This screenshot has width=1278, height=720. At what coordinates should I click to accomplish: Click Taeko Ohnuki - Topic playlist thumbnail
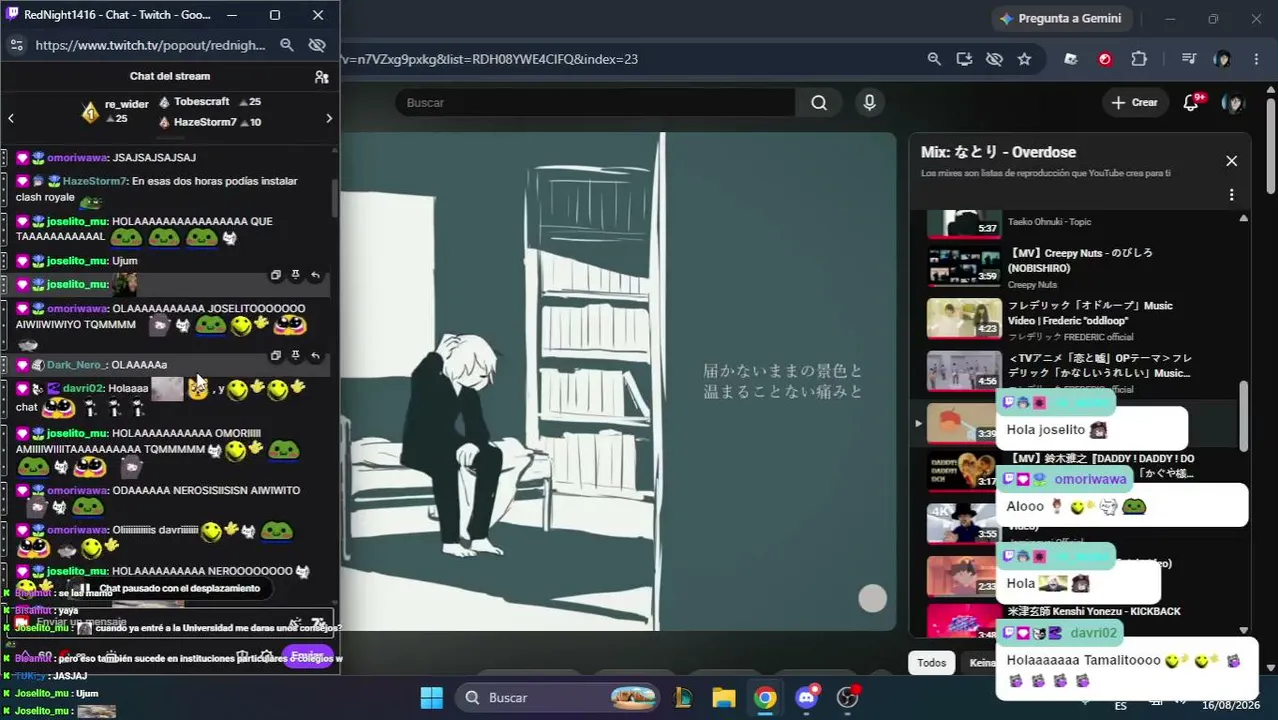(964, 223)
